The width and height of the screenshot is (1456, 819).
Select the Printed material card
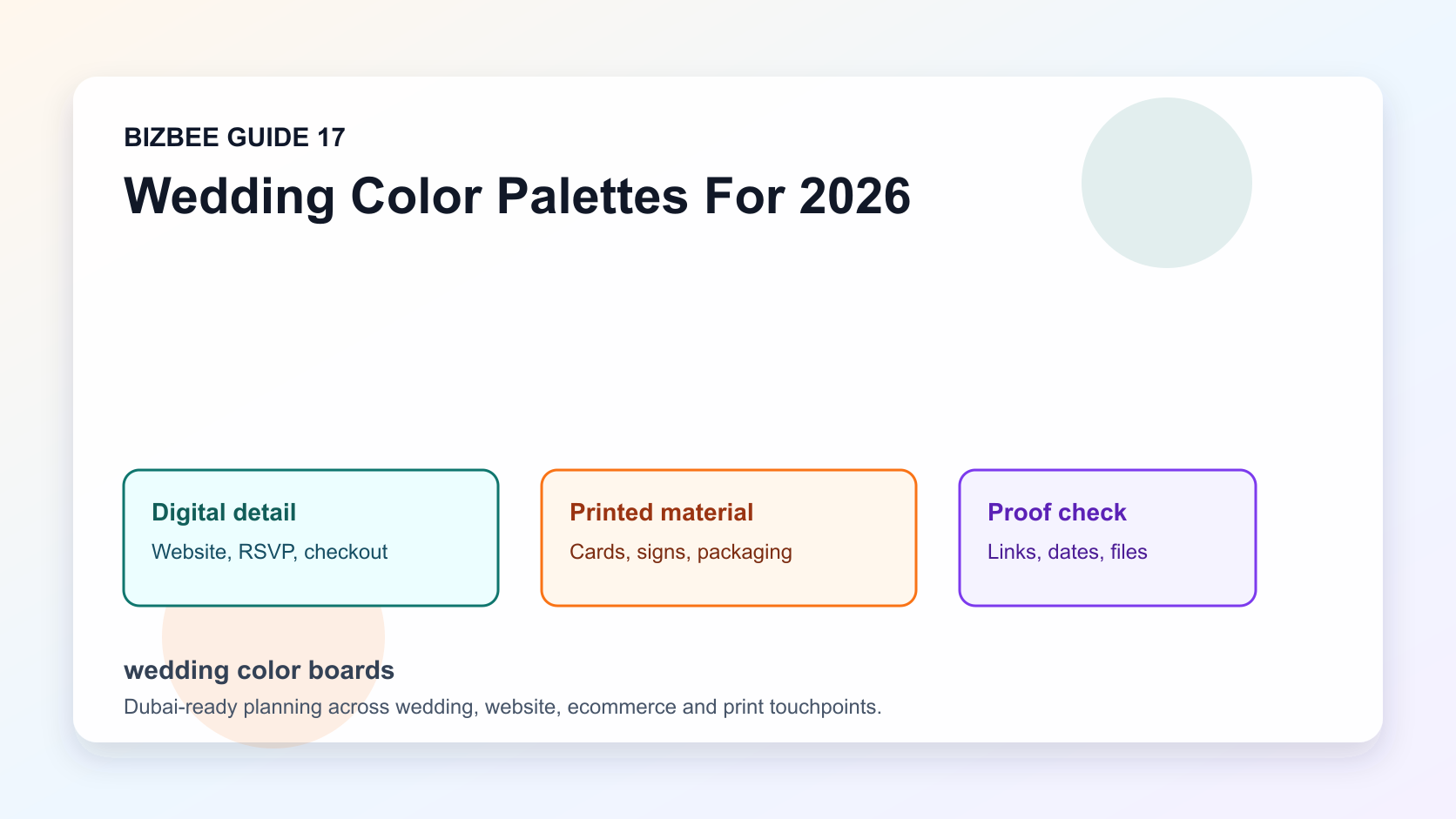[x=729, y=538]
